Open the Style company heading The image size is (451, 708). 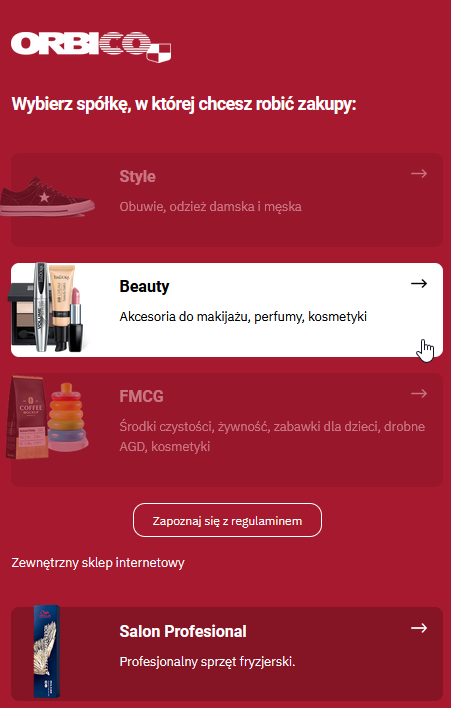point(137,176)
